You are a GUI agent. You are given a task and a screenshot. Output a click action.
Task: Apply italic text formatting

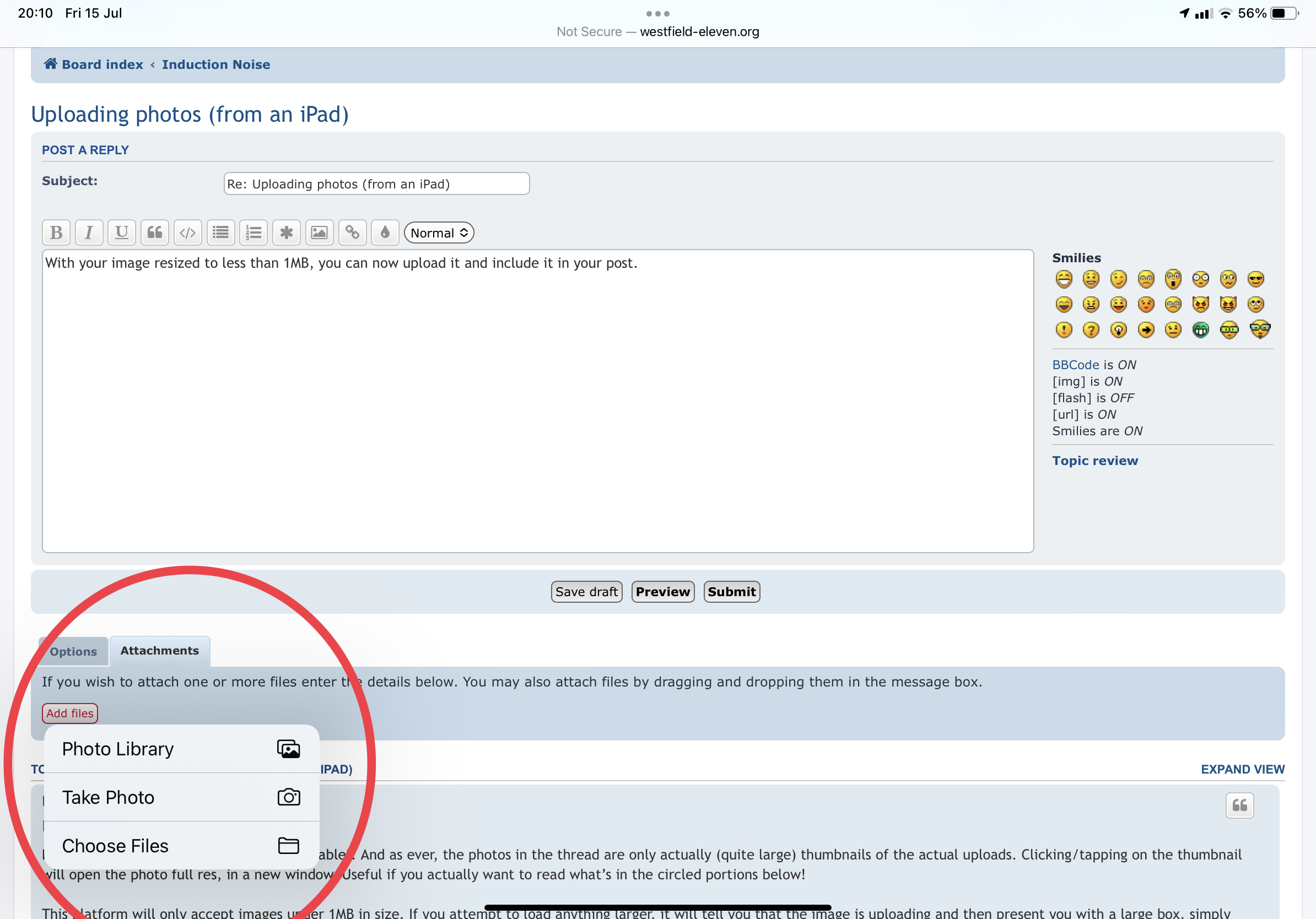89,233
